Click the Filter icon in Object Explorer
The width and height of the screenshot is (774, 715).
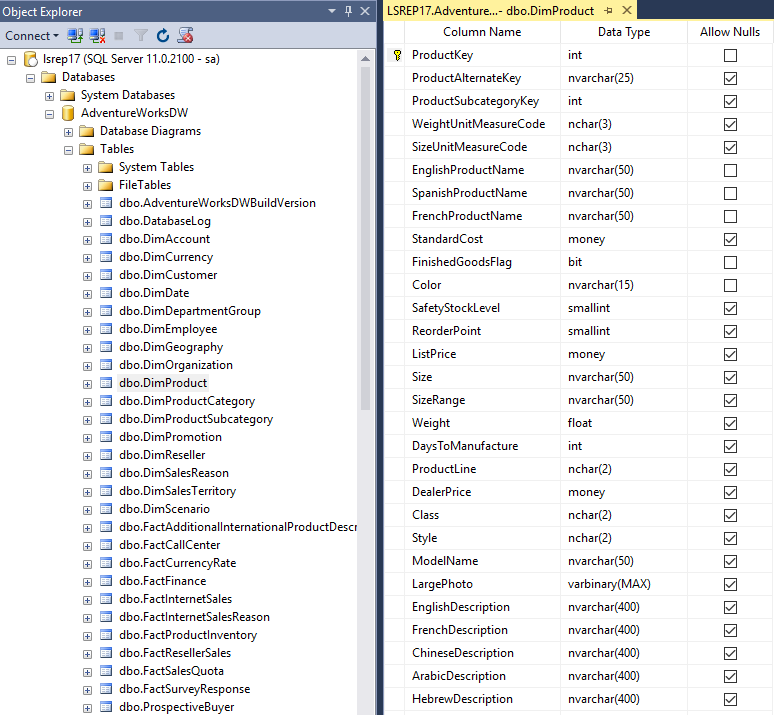[x=141, y=35]
